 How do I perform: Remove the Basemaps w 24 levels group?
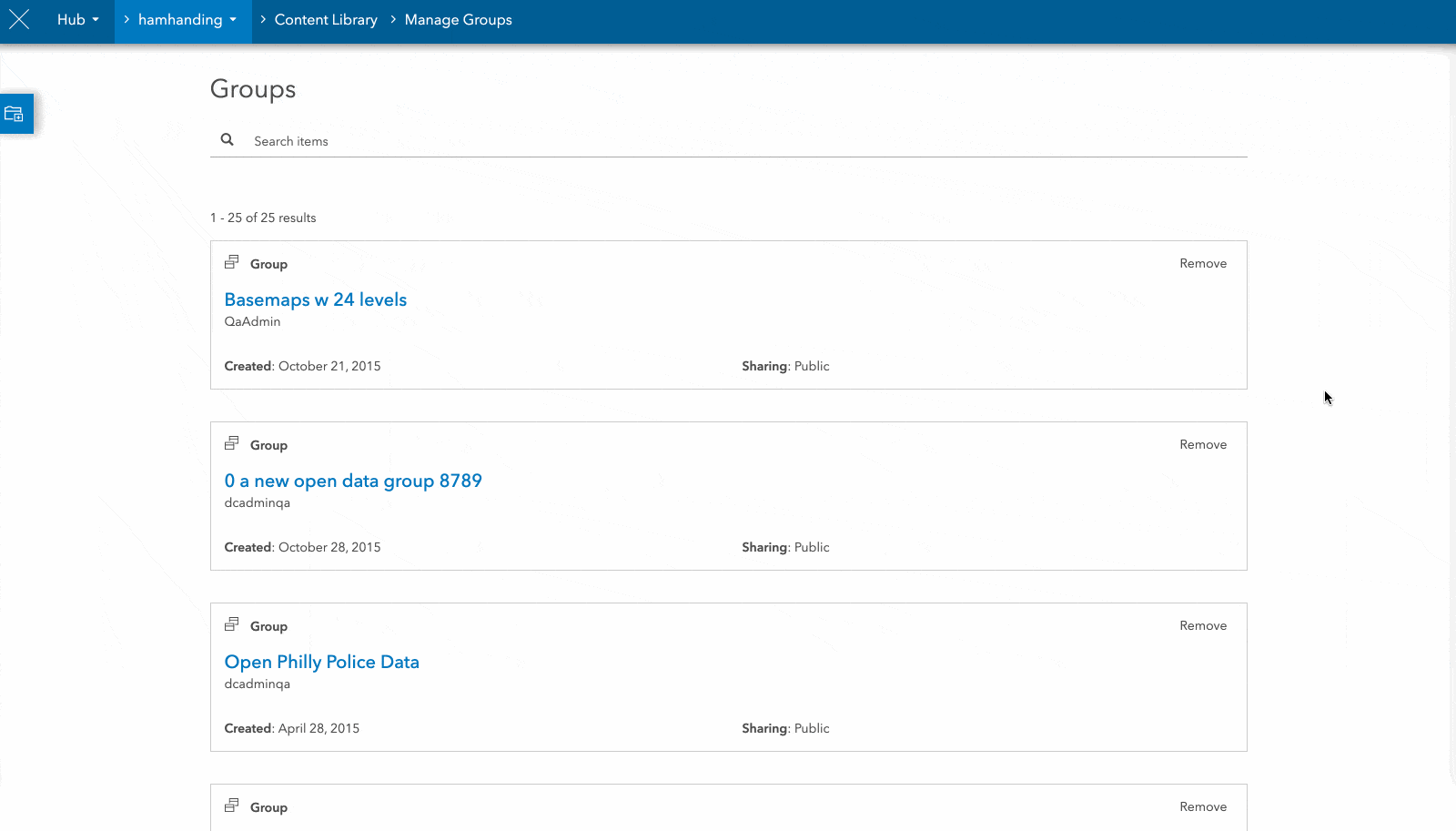[1203, 263]
